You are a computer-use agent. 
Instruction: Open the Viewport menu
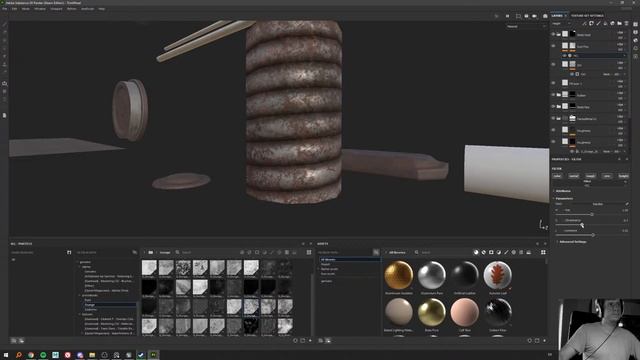[x=56, y=9]
